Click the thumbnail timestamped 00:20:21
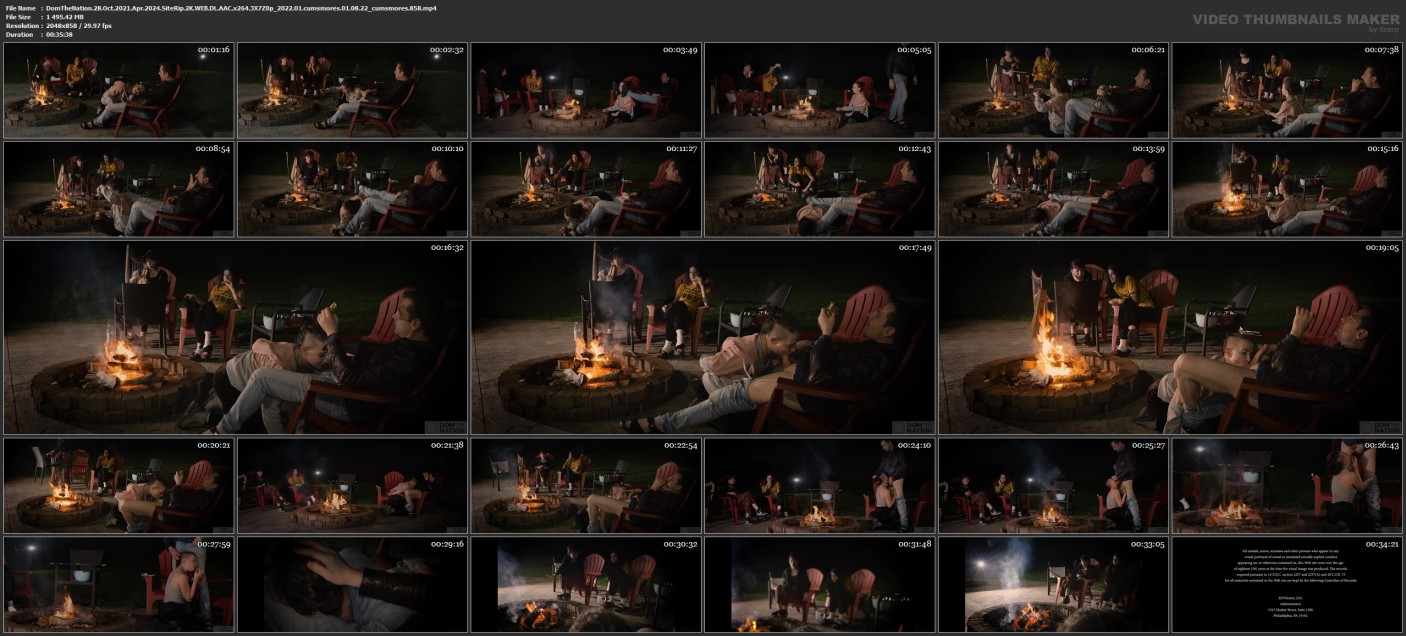 pos(118,485)
